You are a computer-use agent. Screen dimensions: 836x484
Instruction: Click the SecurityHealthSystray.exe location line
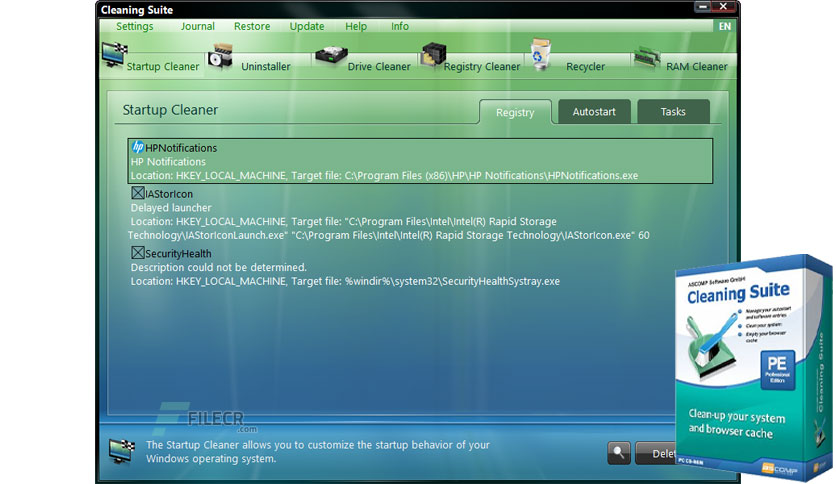(x=345, y=281)
